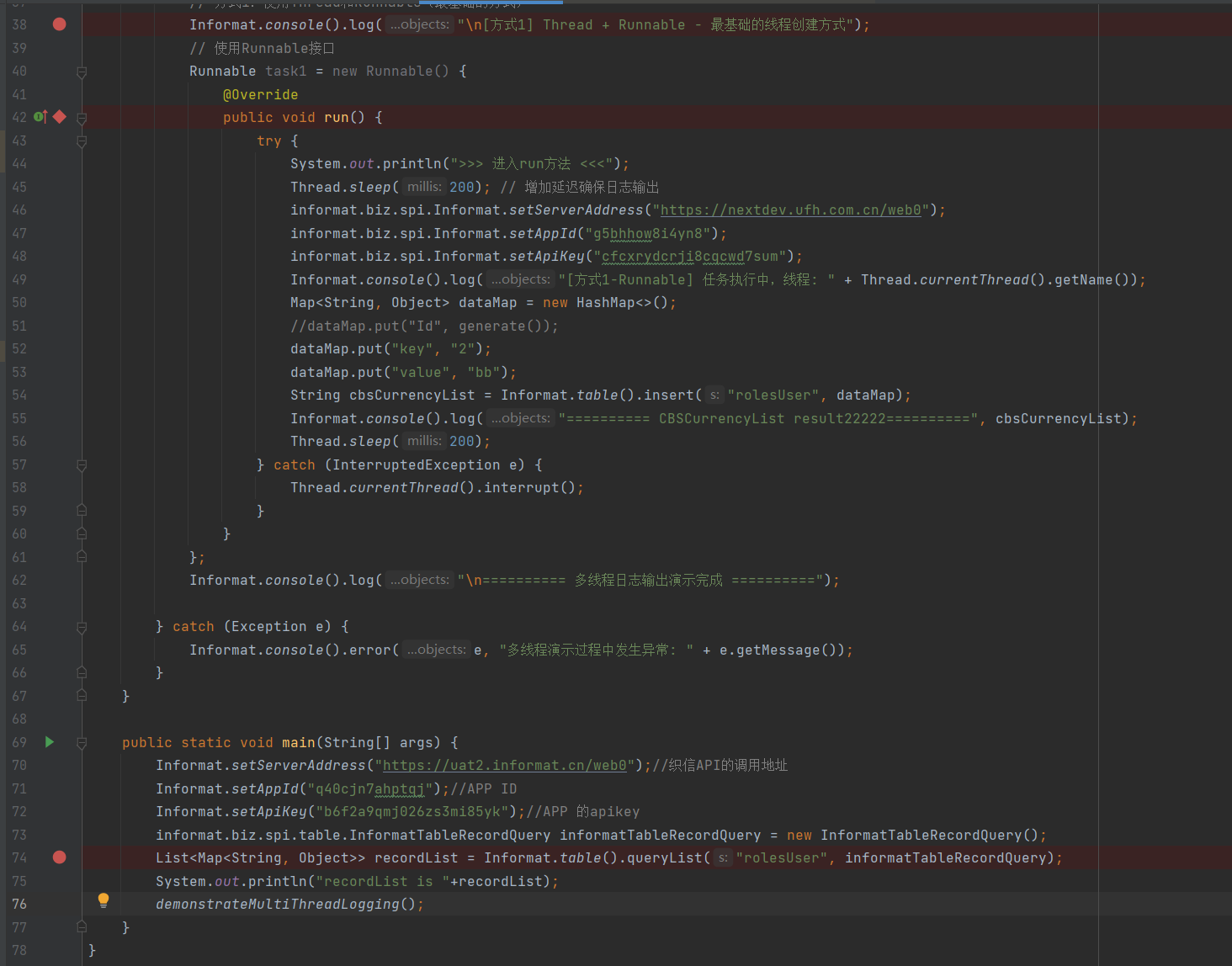The height and width of the screenshot is (966, 1232).
Task: Open the uat2.informat.cn hyperlink
Action: (x=505, y=765)
